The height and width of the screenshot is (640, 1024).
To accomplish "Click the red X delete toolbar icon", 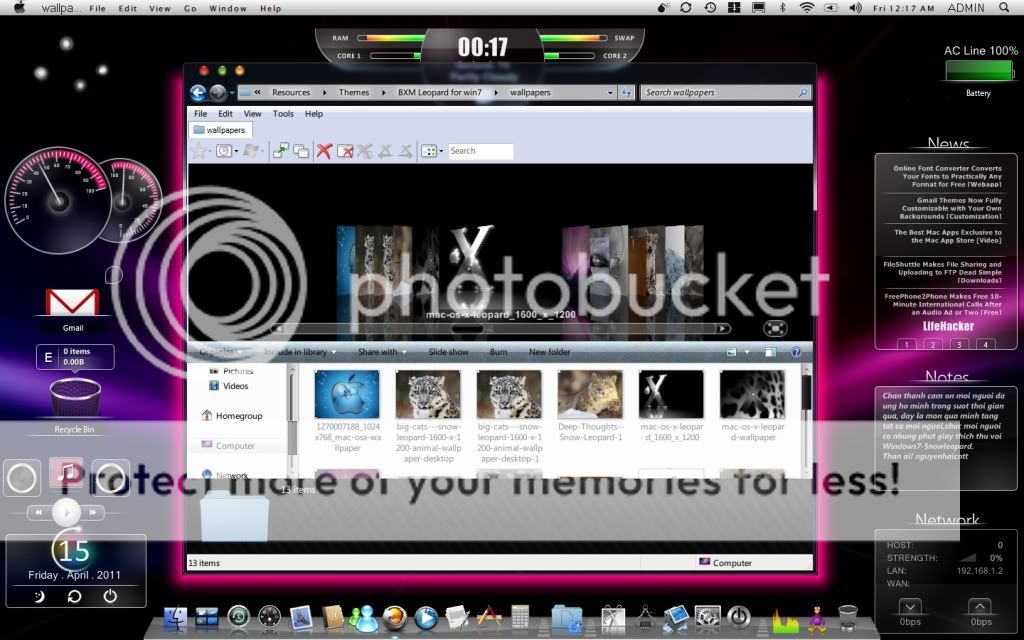I will point(324,151).
